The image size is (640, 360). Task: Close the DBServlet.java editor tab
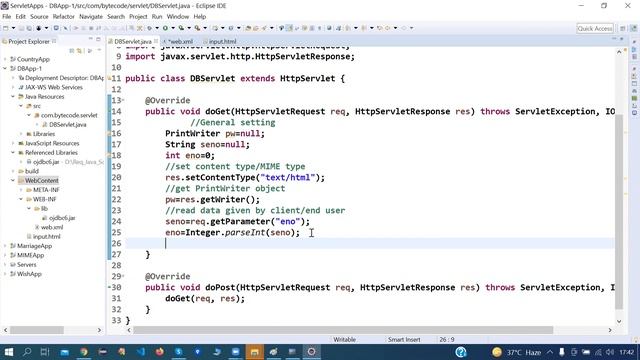click(x=156, y=41)
